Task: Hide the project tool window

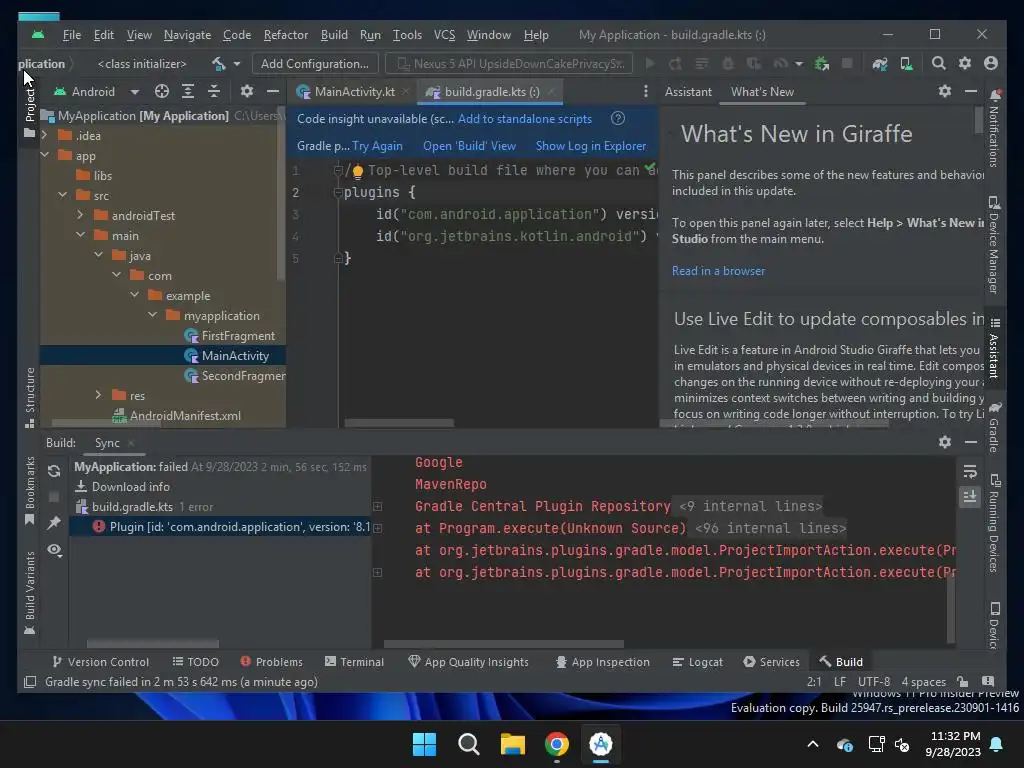Action: [x=272, y=91]
